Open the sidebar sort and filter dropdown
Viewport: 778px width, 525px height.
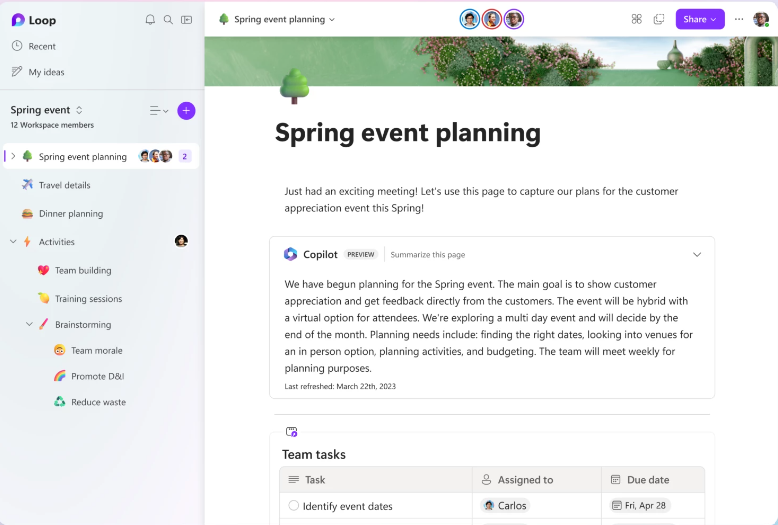[159, 111]
